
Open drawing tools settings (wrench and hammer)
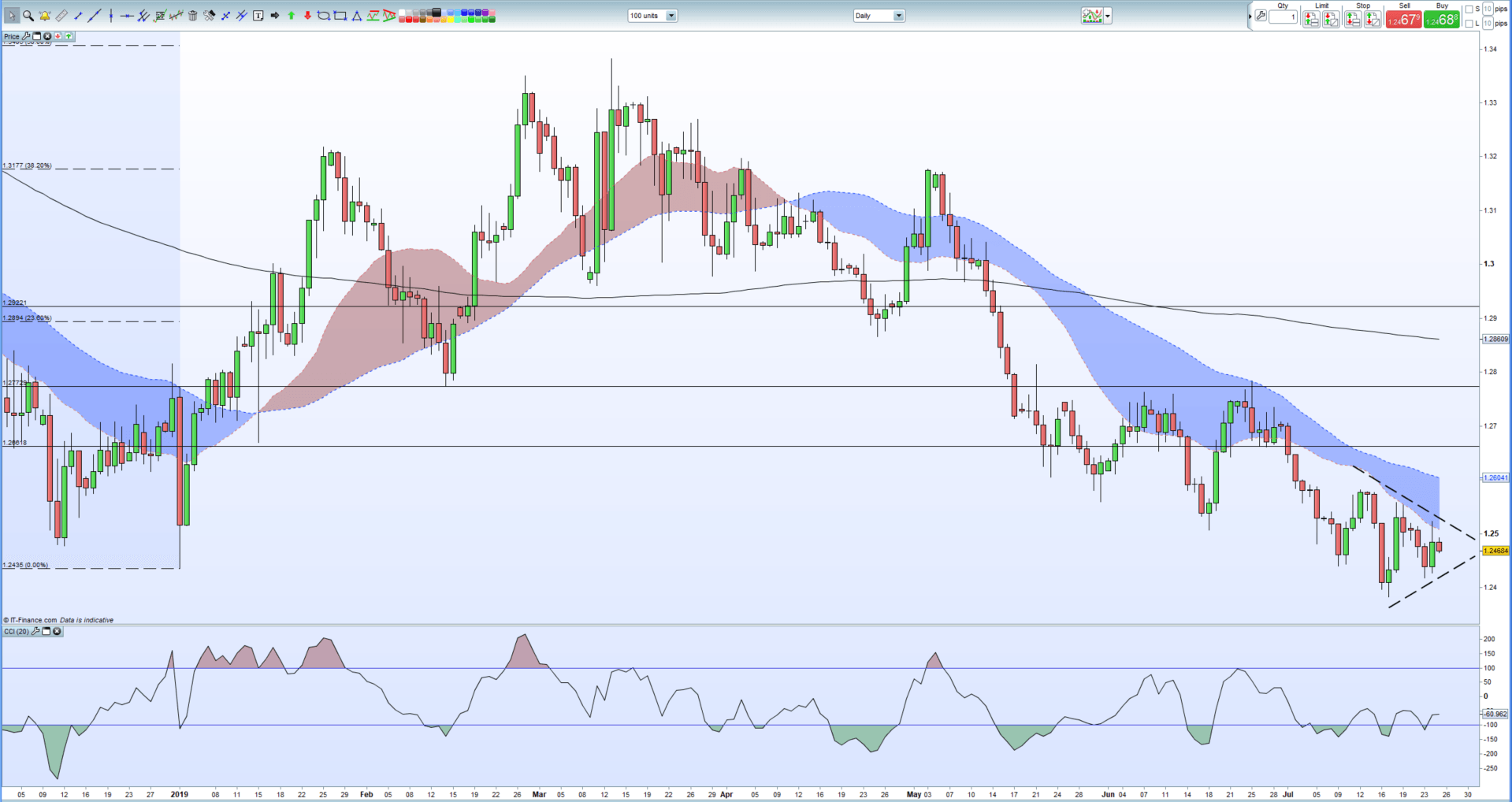pos(209,16)
